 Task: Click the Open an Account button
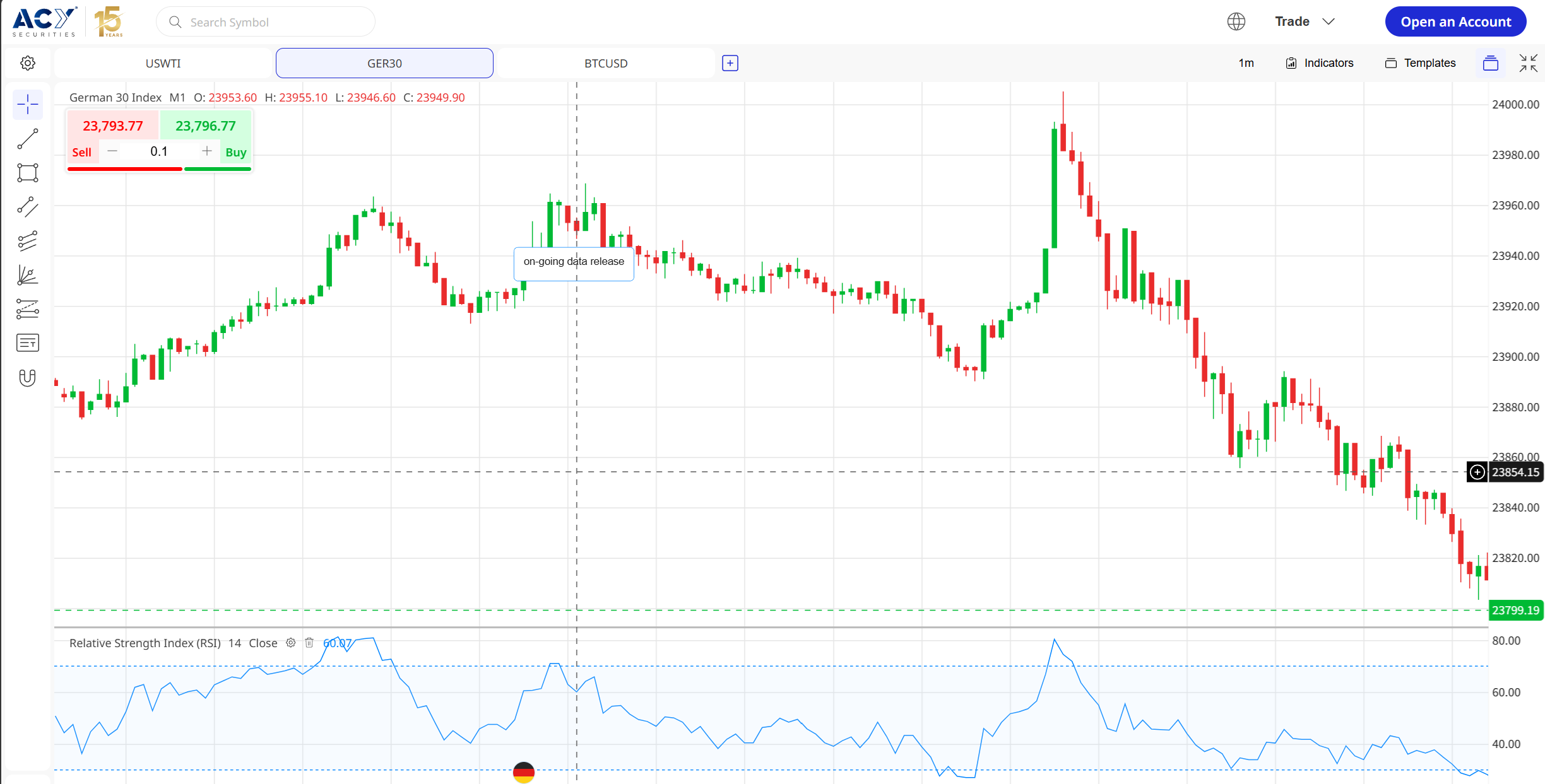(x=1455, y=21)
